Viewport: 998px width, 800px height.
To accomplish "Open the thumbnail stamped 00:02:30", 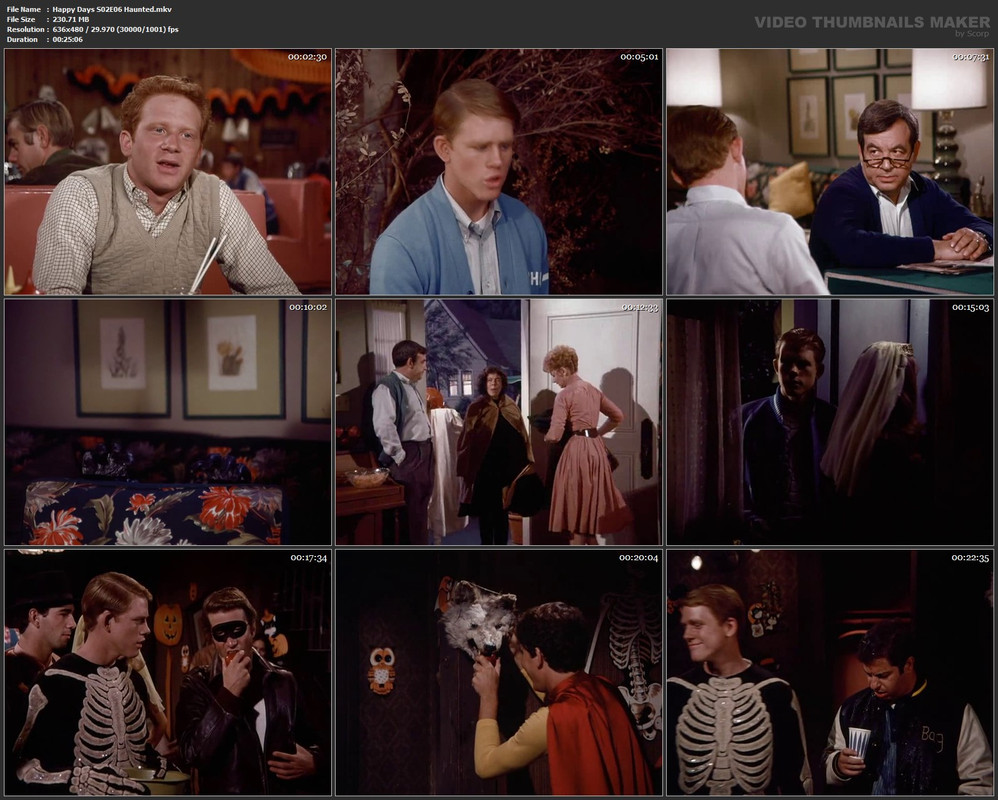I will (168, 172).
